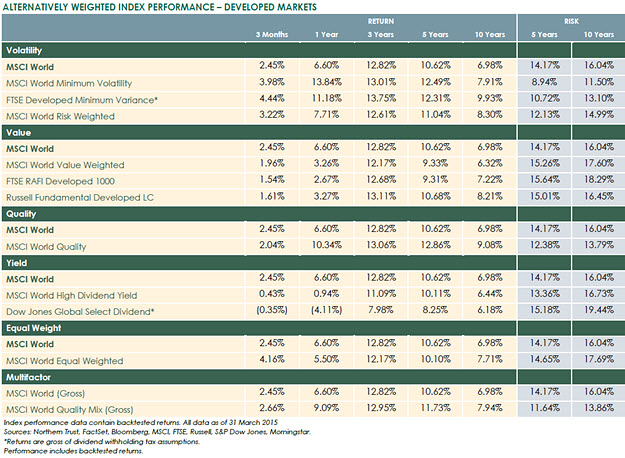This screenshot has width=625, height=458.
Task: Click the 4.16% three-month value
Action: pyautogui.click(x=272, y=359)
